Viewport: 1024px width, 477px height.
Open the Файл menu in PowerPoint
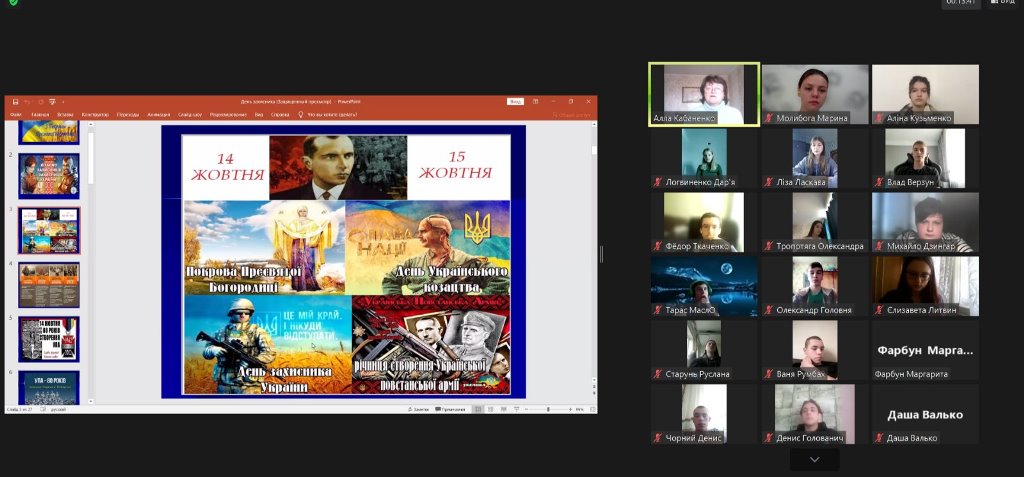(x=16, y=114)
